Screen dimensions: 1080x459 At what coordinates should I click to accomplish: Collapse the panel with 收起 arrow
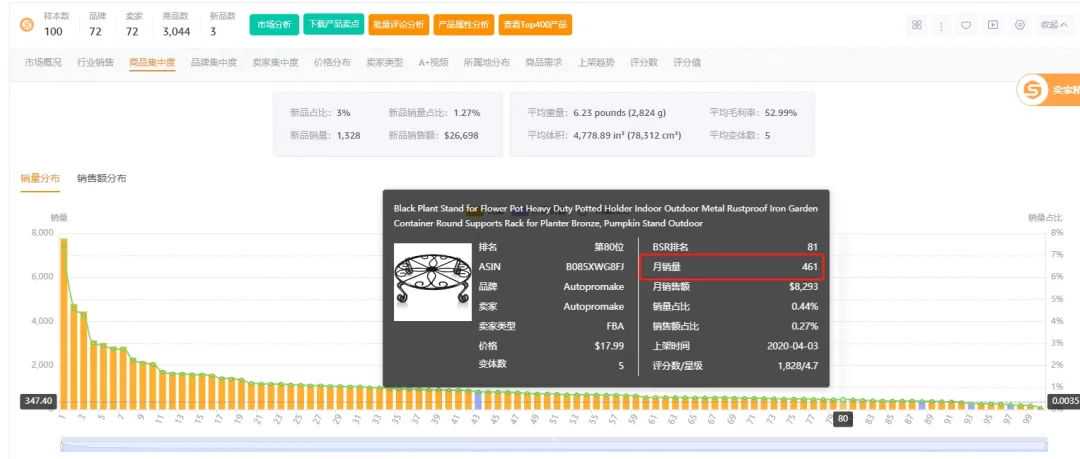(x=1053, y=25)
